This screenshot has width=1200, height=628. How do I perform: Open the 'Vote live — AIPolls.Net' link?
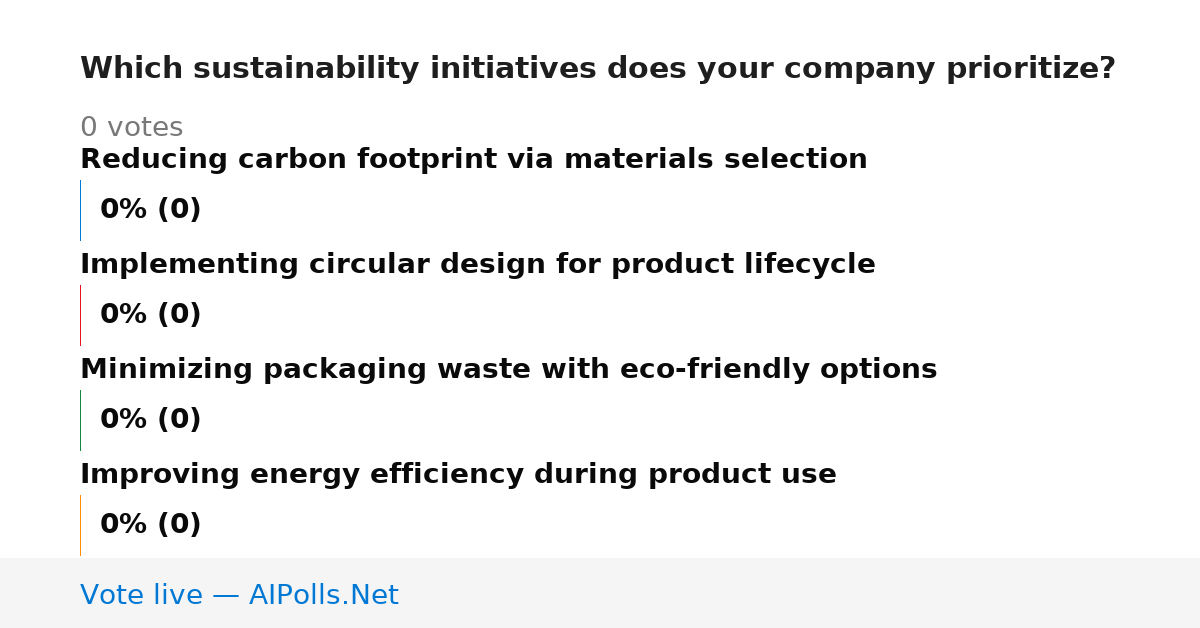[239, 595]
